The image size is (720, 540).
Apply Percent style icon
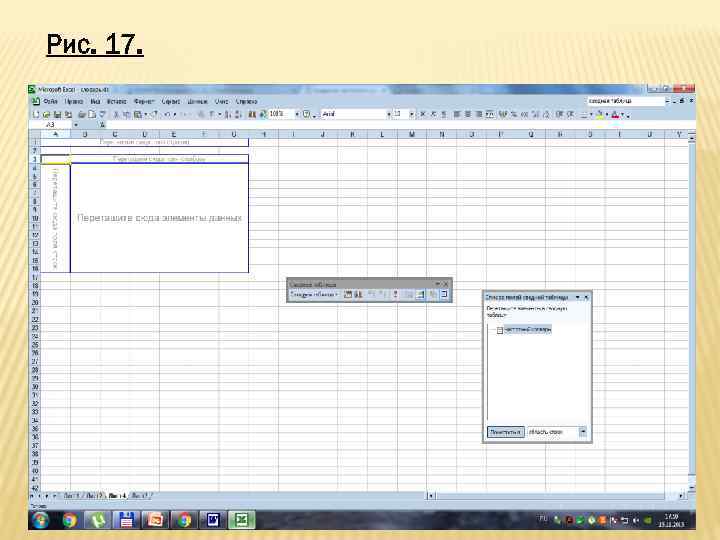[514, 114]
